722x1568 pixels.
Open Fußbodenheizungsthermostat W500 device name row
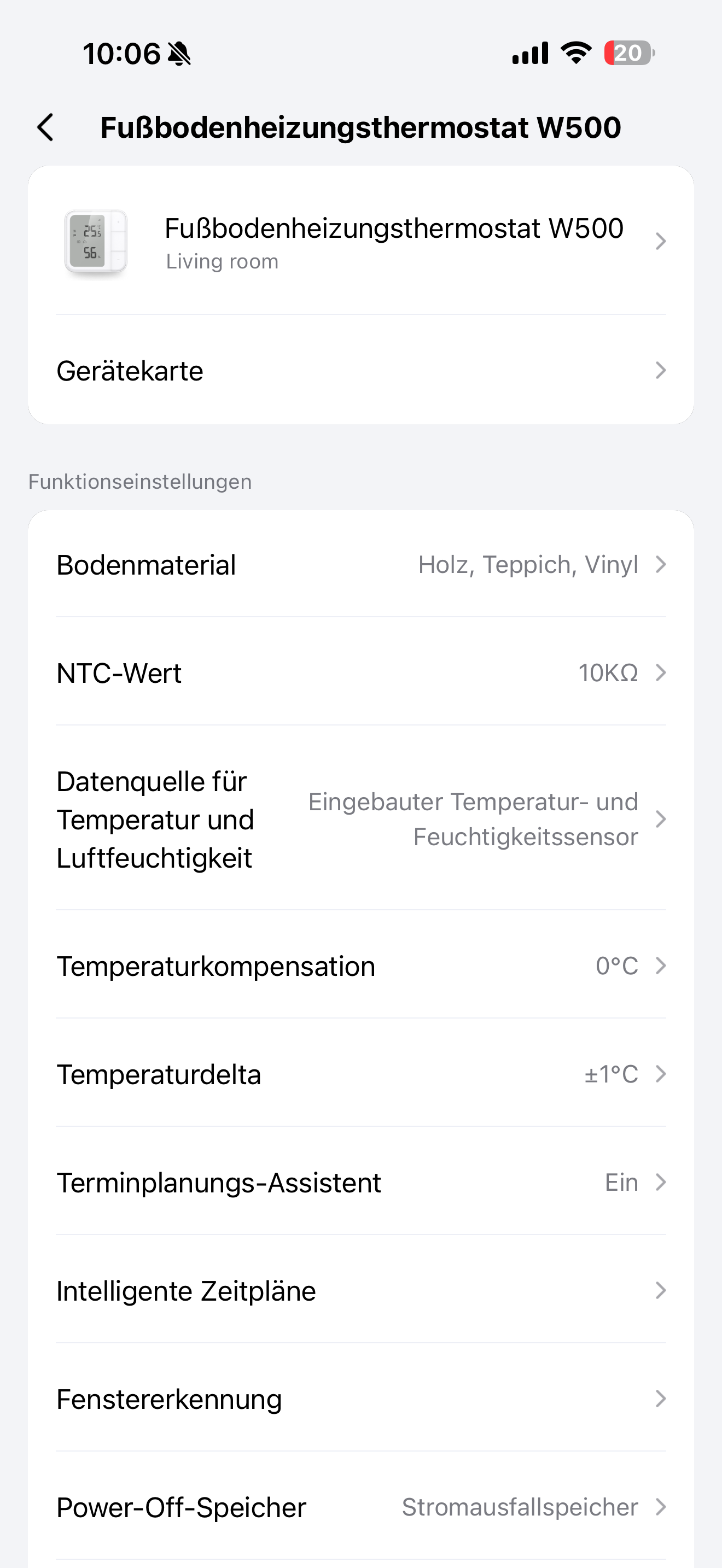click(393, 242)
